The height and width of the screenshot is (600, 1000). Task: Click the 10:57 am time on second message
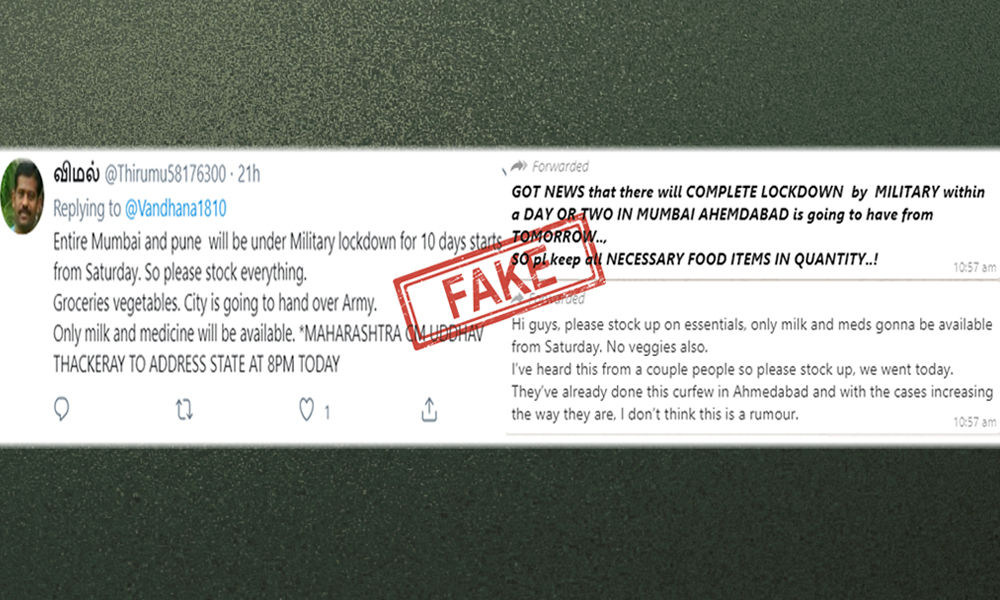(x=974, y=421)
